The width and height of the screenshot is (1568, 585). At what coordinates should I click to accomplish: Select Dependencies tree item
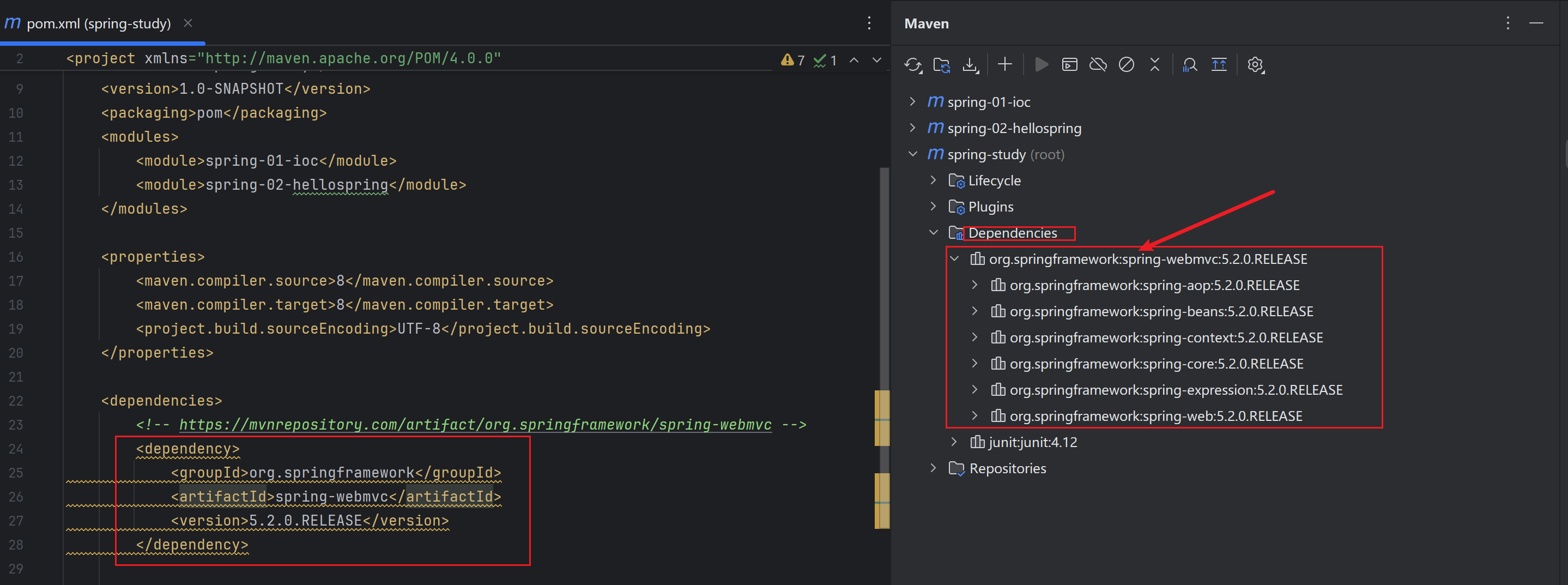[1012, 233]
